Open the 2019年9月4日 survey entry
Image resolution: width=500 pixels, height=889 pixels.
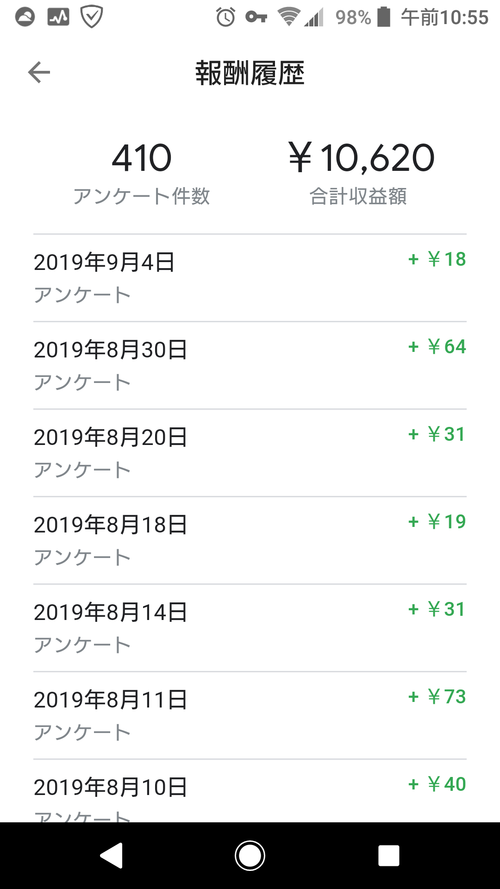point(250,278)
